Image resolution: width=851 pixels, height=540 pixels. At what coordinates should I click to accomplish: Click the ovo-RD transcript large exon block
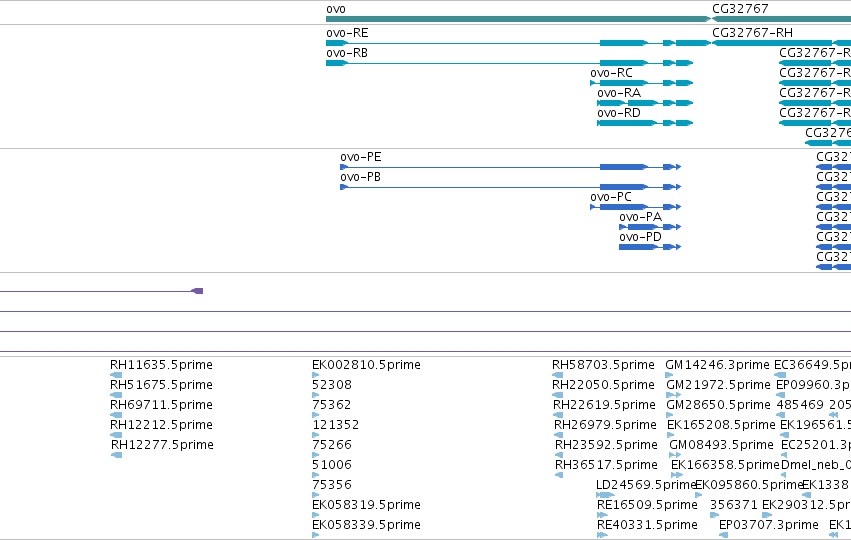tap(626, 123)
